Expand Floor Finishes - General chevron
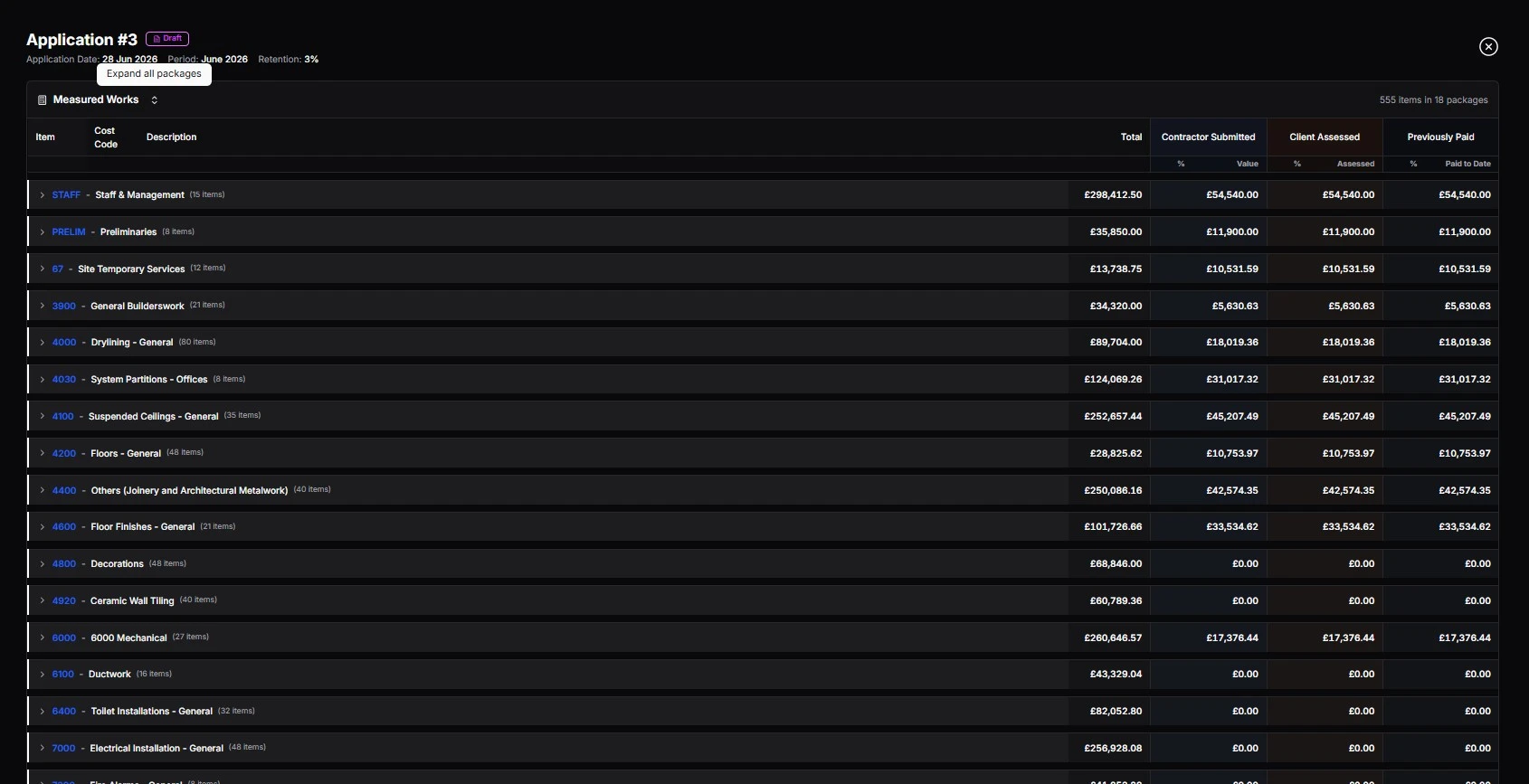 pyautogui.click(x=42, y=527)
